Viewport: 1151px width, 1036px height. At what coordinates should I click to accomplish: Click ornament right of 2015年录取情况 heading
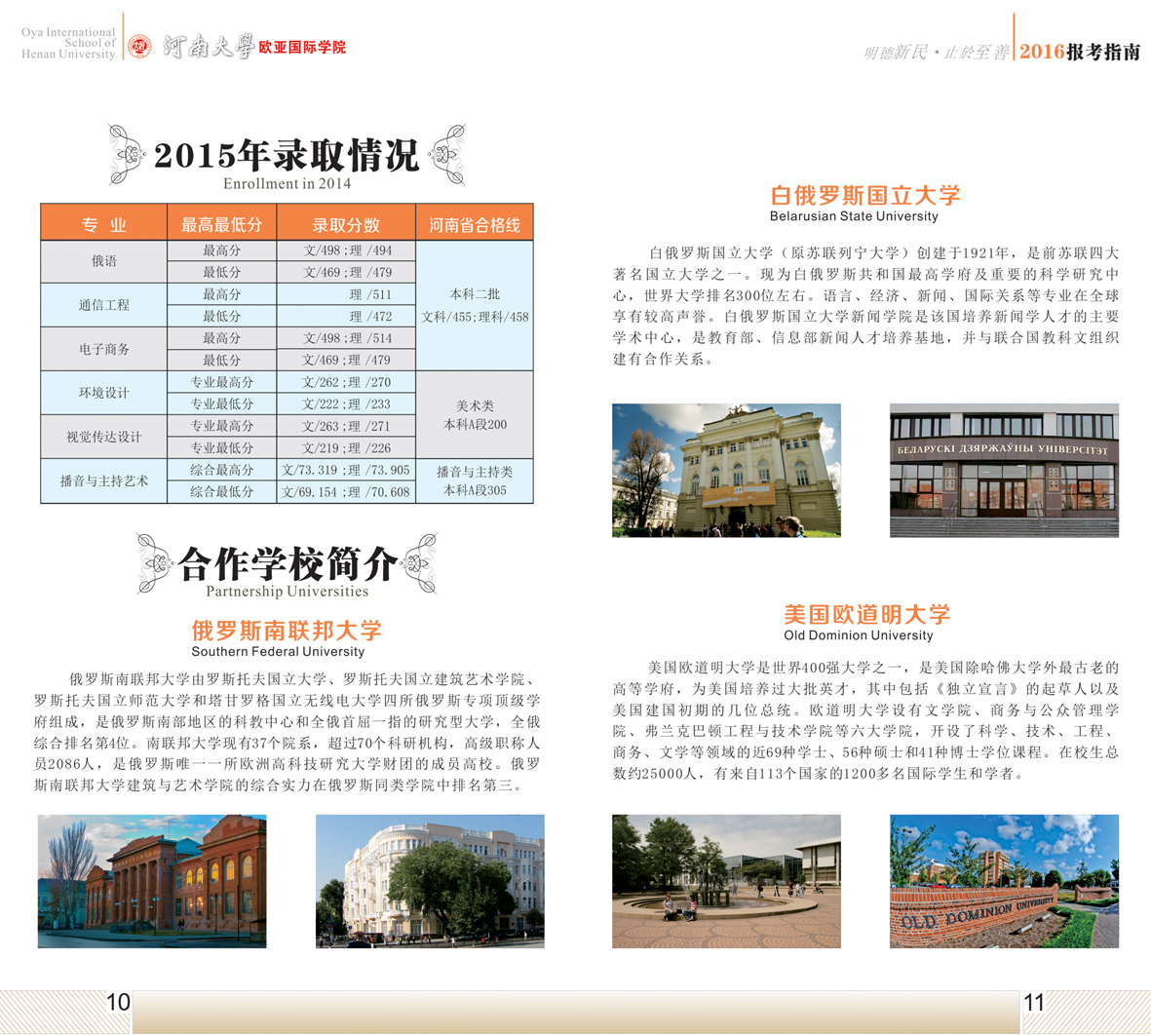coord(447,154)
